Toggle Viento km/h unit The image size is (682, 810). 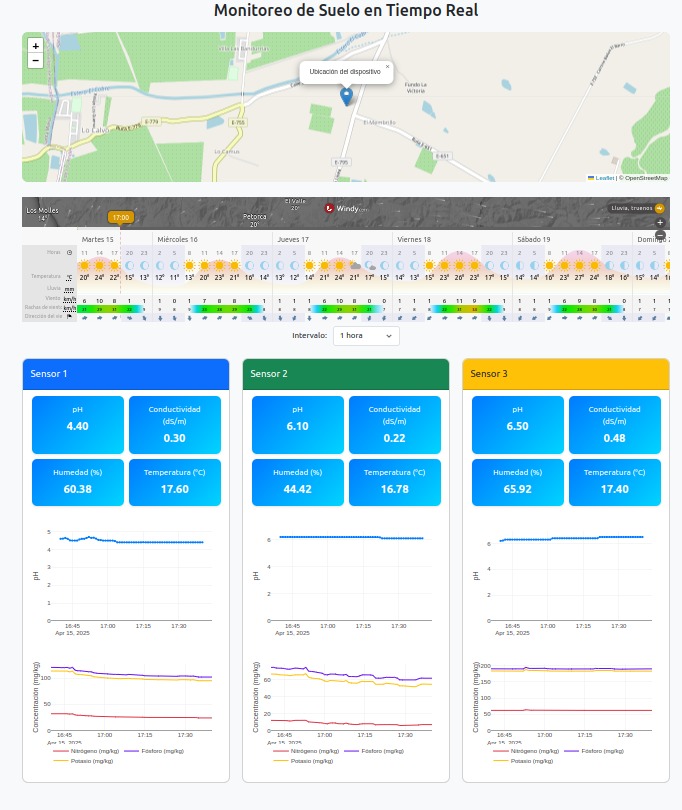70,299
